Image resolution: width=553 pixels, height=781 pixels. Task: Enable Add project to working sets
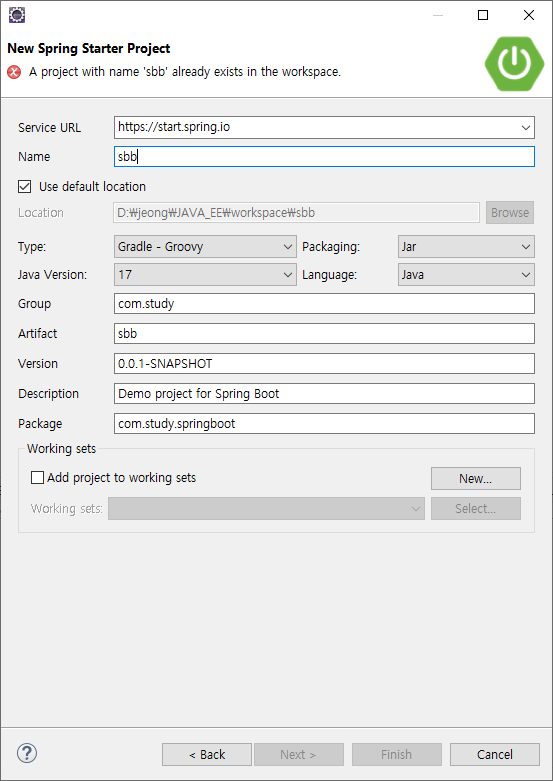pyautogui.click(x=37, y=478)
